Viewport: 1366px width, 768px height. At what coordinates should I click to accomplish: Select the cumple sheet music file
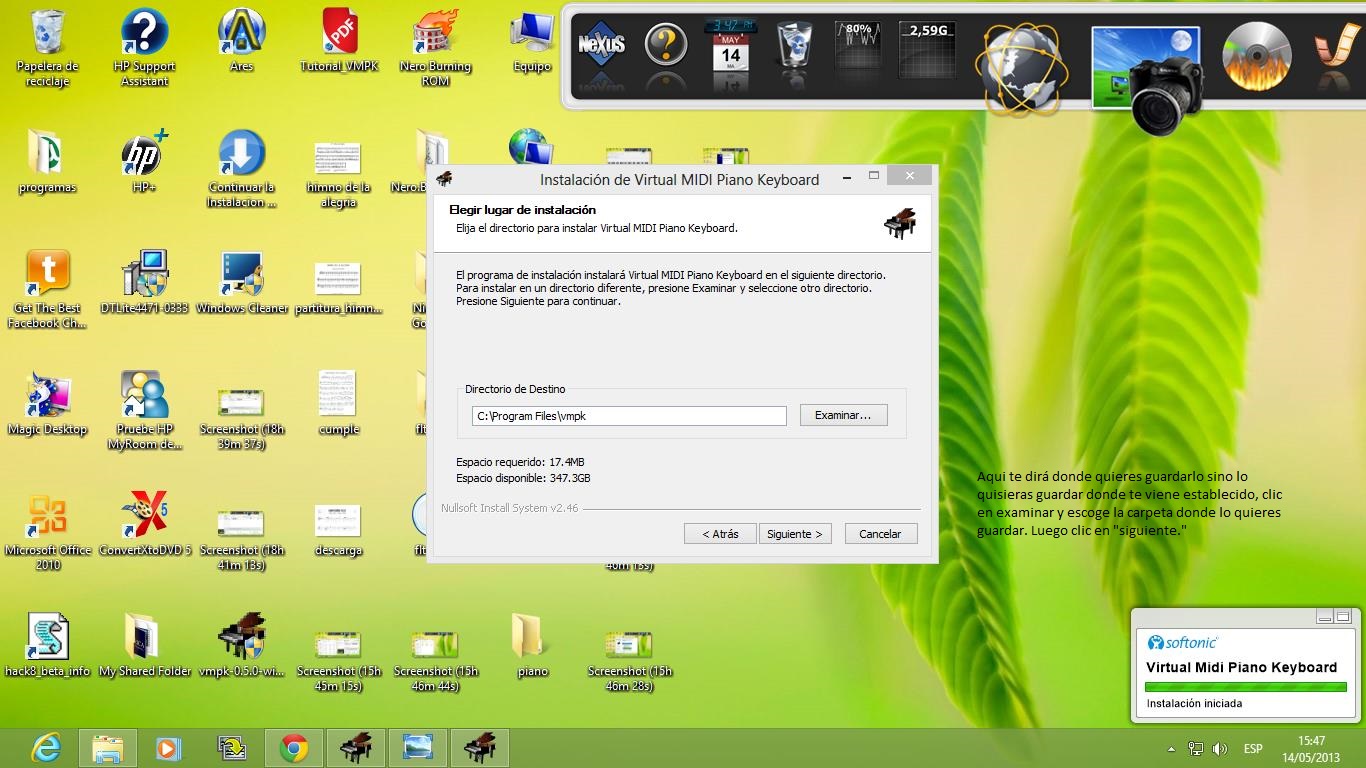pos(338,404)
